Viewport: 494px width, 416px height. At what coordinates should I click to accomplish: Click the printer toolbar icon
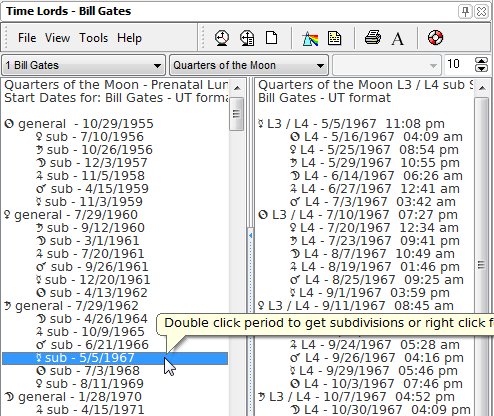373,37
